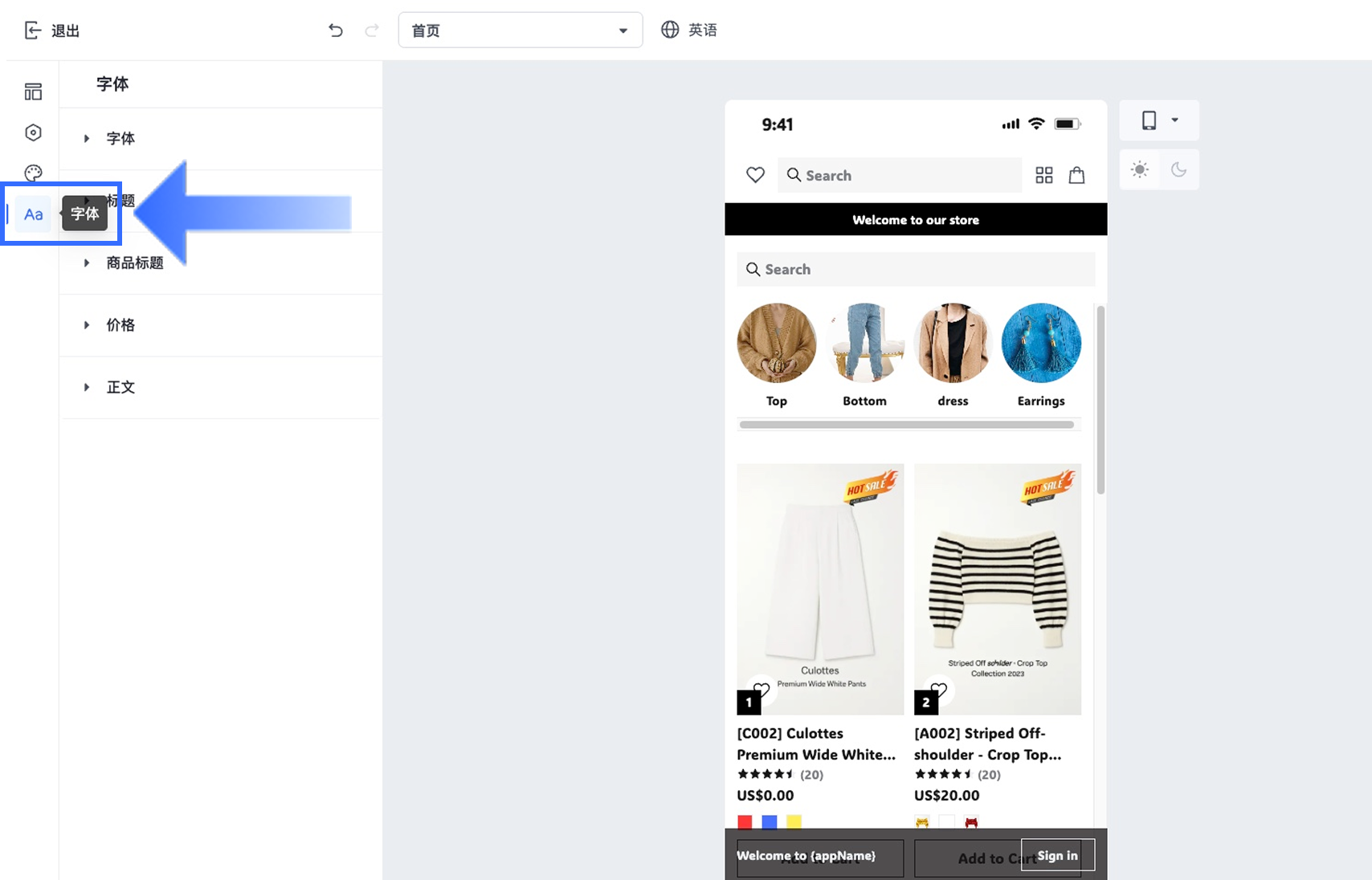
Task: Click the star rating on Striped Off-shoulder product
Action: click(x=943, y=775)
